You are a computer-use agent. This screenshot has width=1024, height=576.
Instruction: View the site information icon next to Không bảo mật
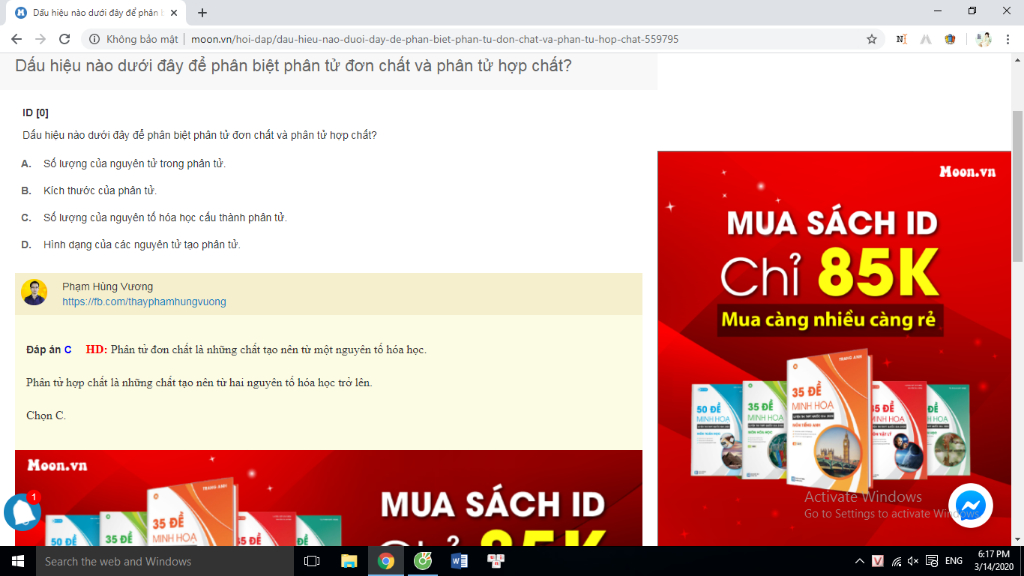95,39
